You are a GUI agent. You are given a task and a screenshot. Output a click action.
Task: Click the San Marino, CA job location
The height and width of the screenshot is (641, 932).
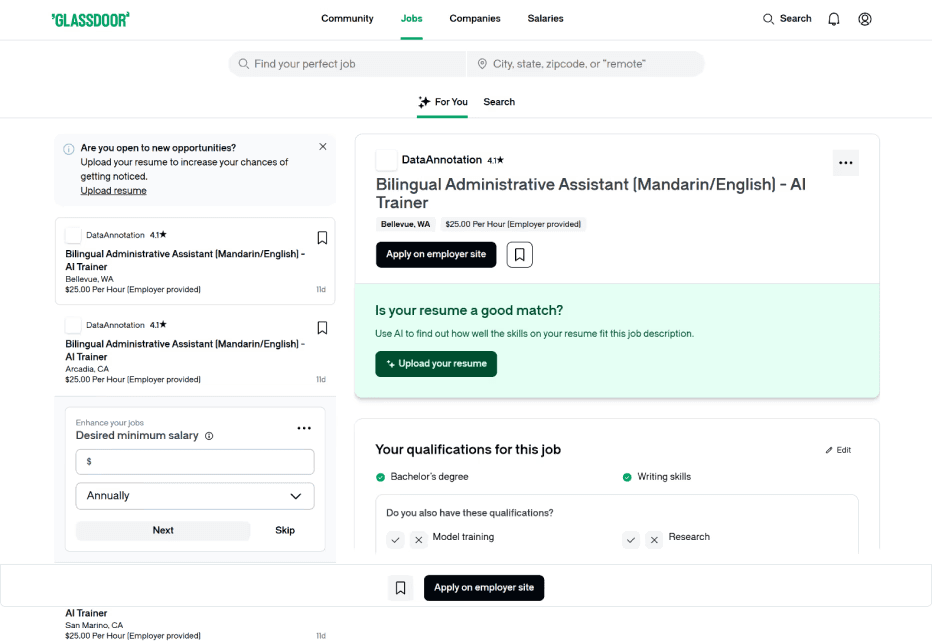tap(94, 626)
